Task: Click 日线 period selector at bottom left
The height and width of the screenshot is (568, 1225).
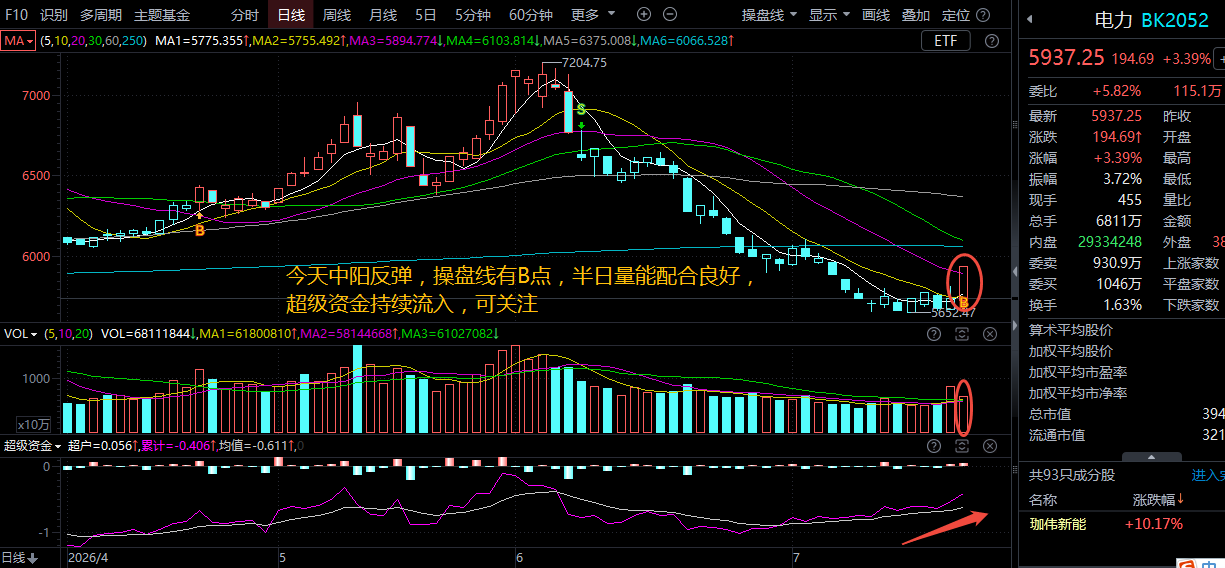Action: [x=19, y=558]
